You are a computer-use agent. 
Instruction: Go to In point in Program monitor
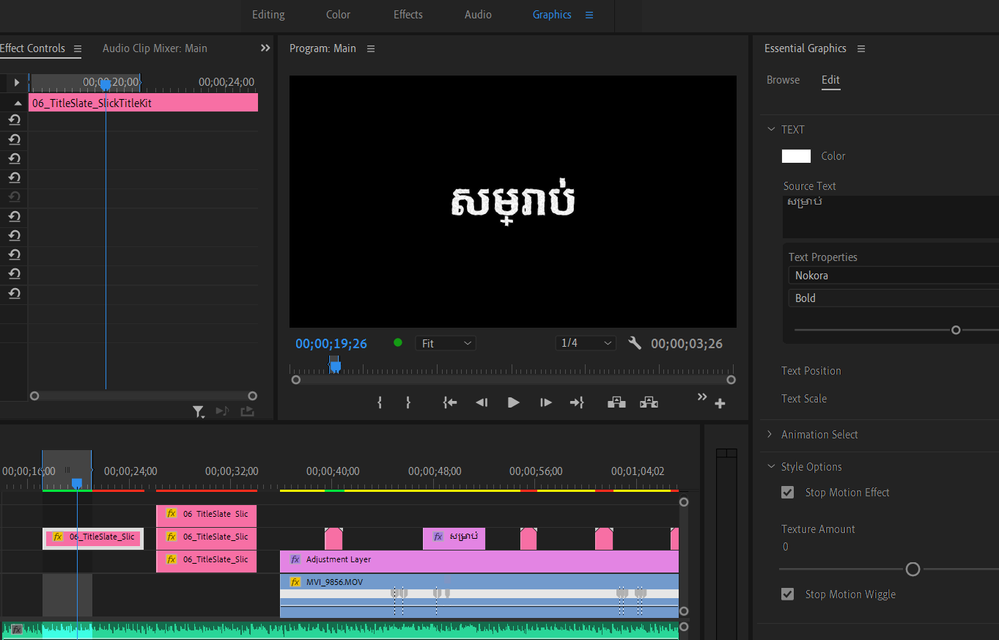tap(450, 402)
